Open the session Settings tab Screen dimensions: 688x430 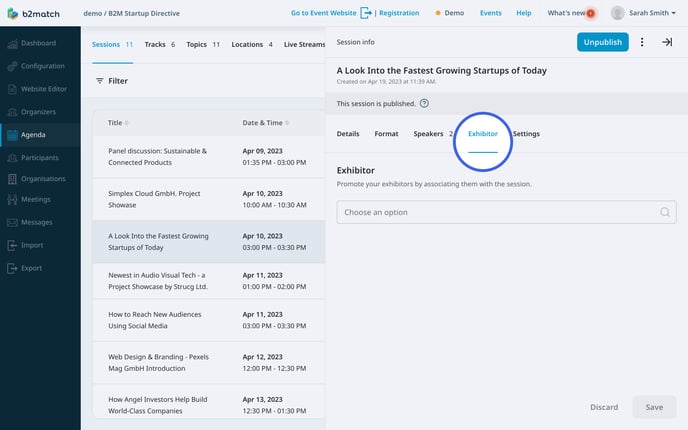[x=526, y=134]
